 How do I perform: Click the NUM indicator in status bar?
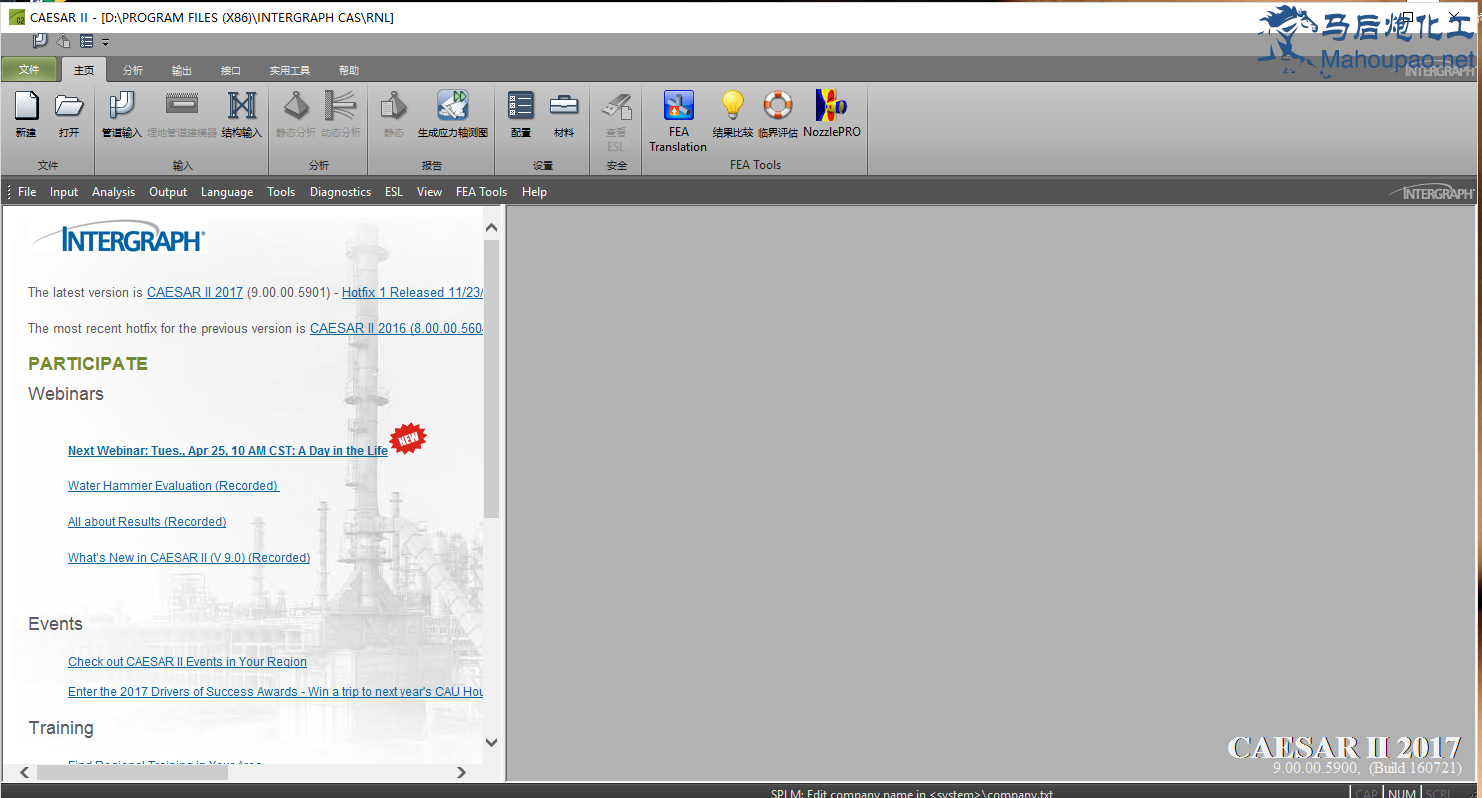[x=1403, y=793]
